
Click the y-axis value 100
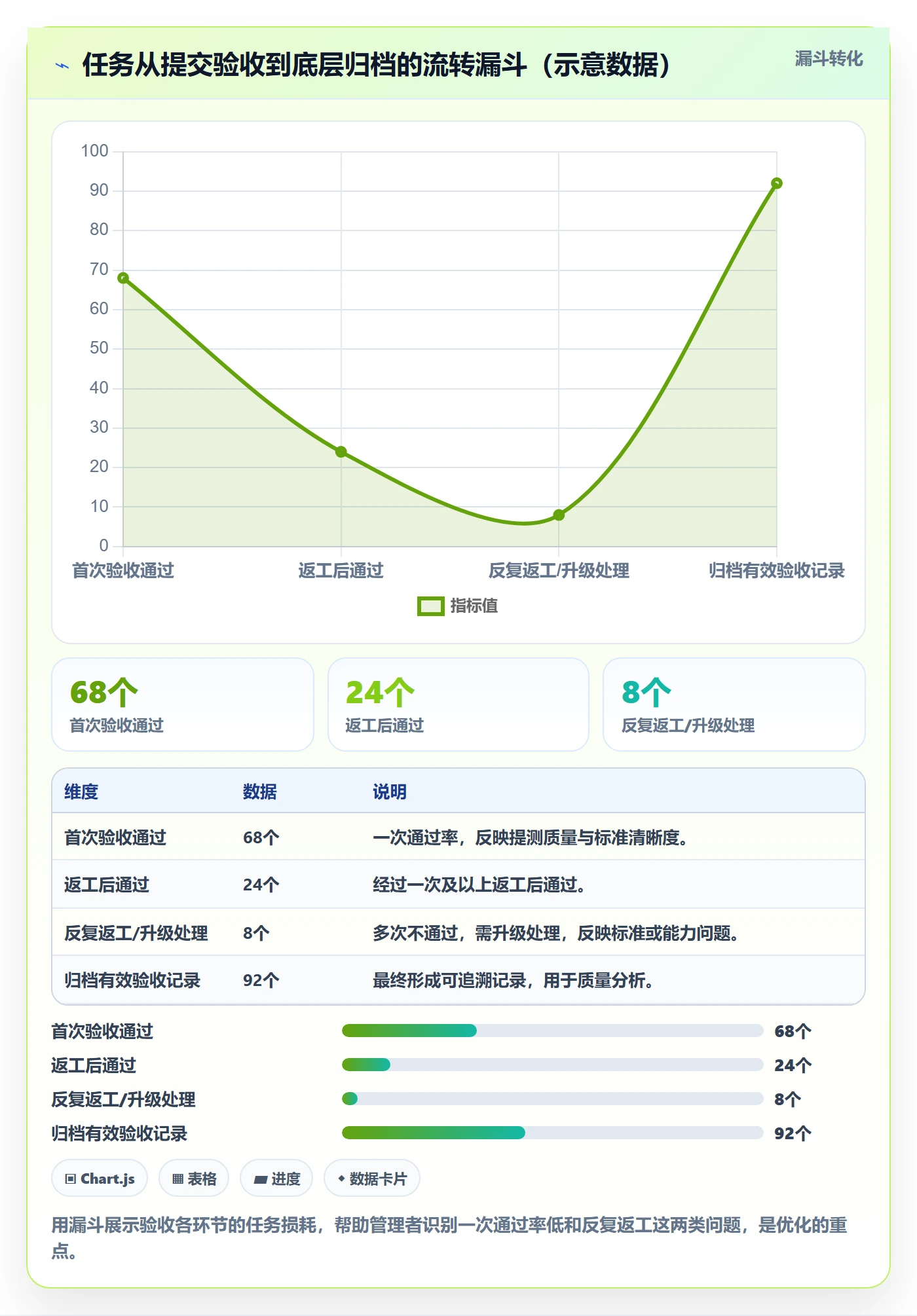(94, 151)
